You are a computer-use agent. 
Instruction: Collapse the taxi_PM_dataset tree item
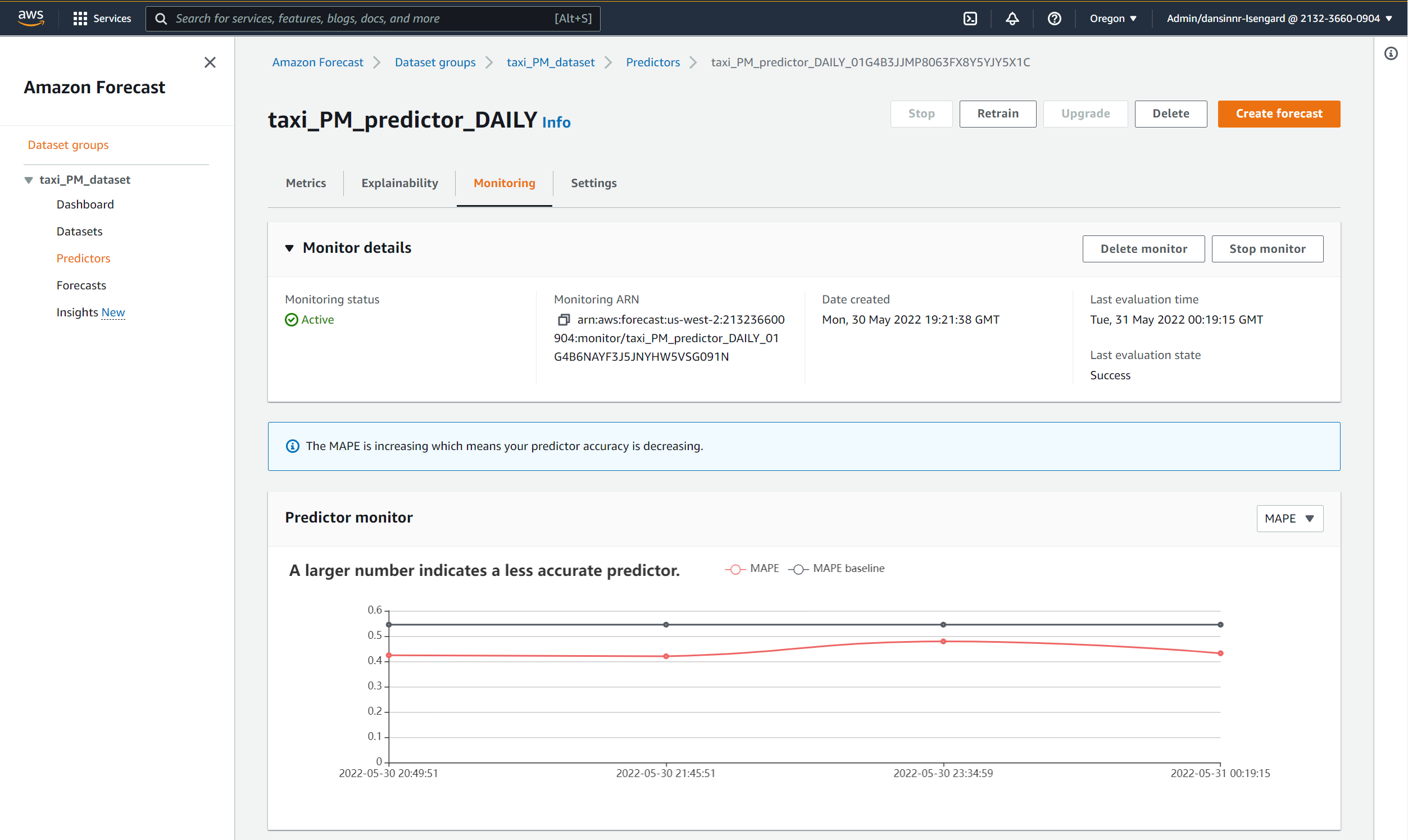28,180
